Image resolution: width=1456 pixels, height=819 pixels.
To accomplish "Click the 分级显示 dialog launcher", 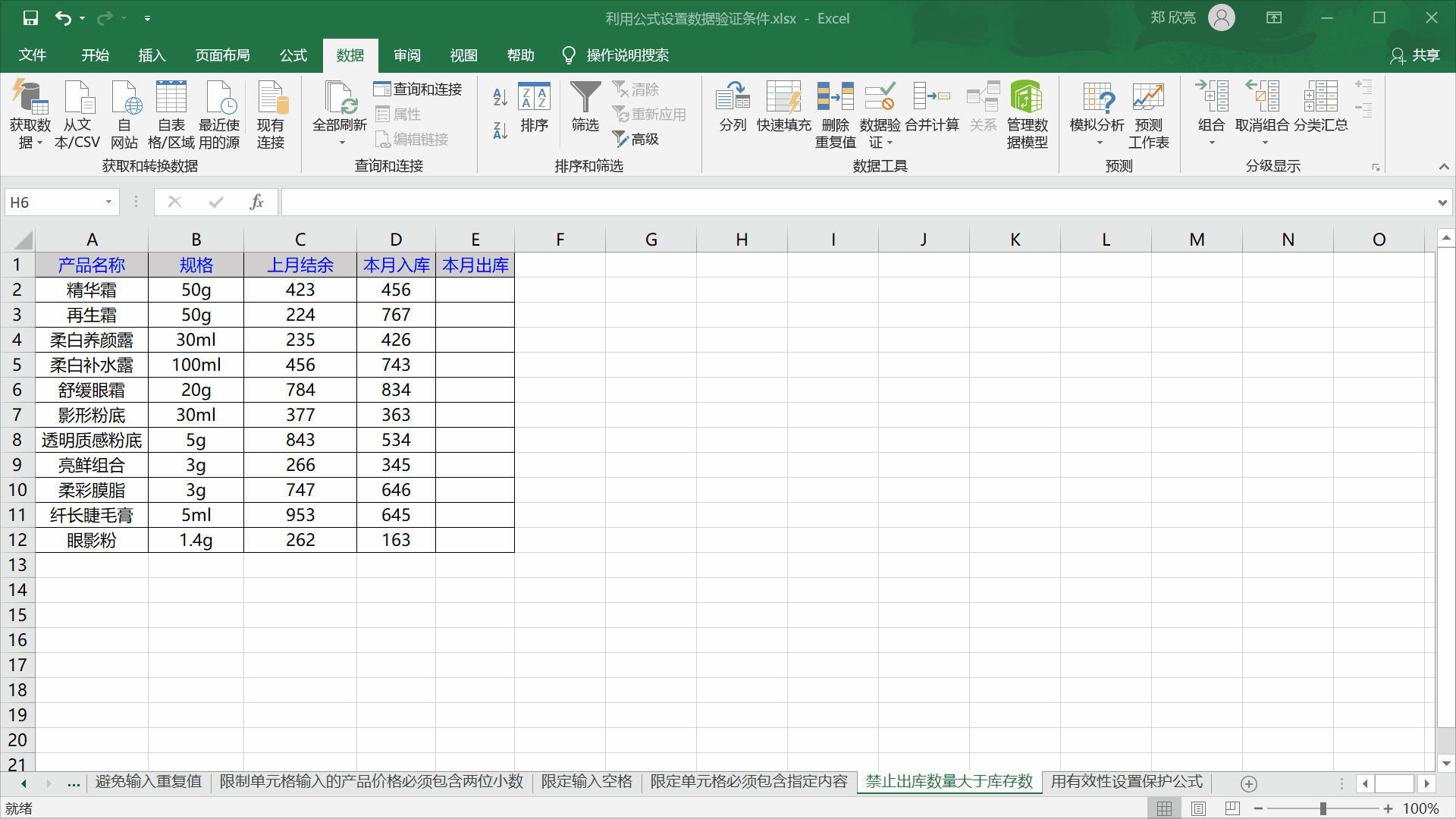I will pos(1375,166).
